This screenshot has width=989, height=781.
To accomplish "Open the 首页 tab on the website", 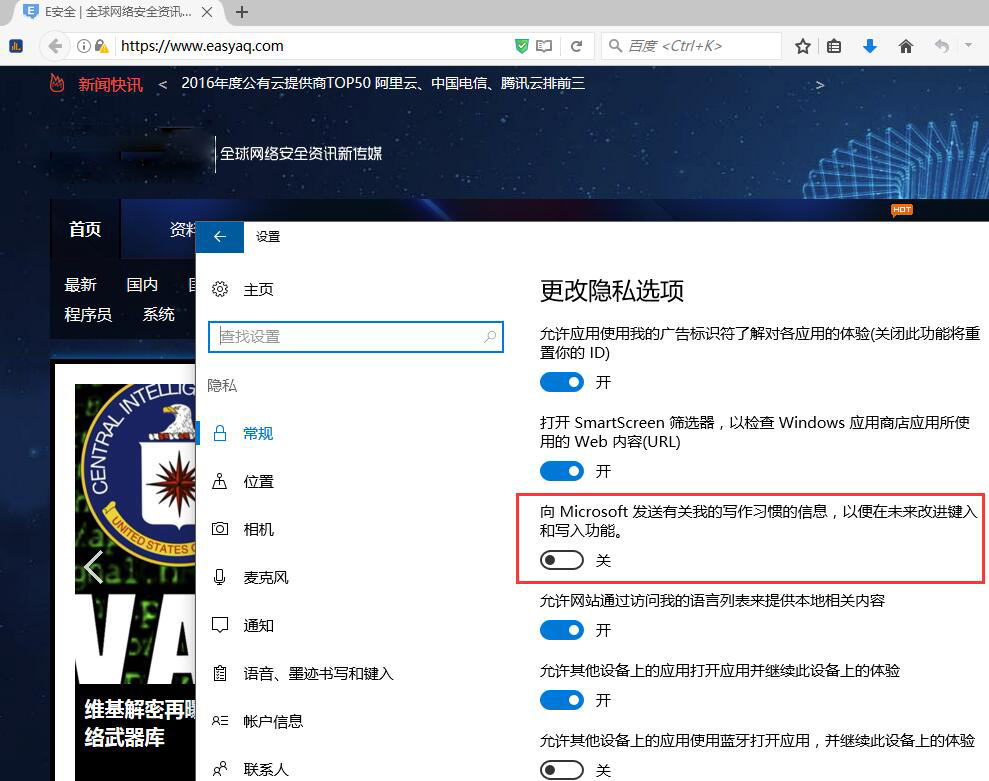I will click(85, 229).
